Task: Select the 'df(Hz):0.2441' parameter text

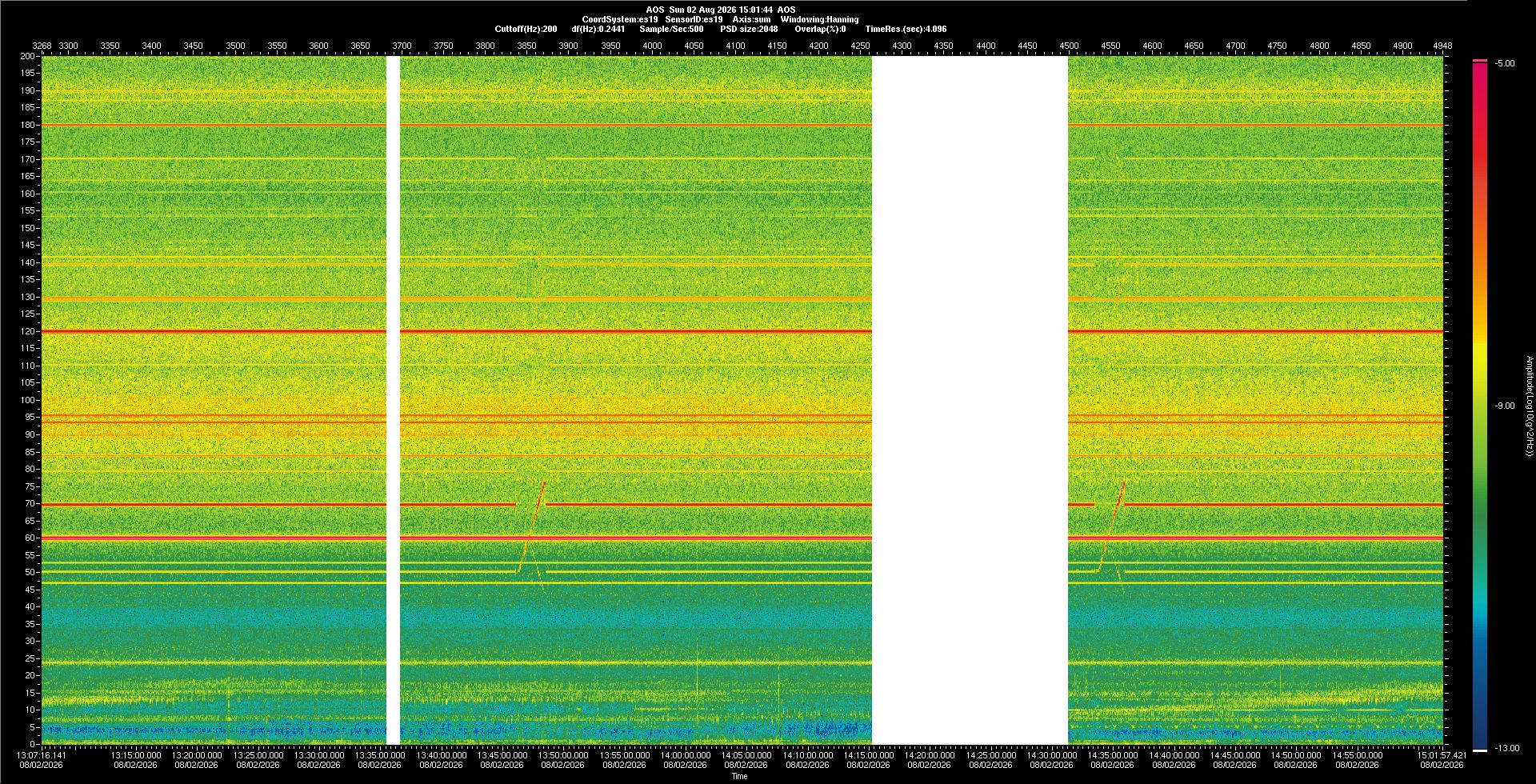Action: tap(598, 29)
